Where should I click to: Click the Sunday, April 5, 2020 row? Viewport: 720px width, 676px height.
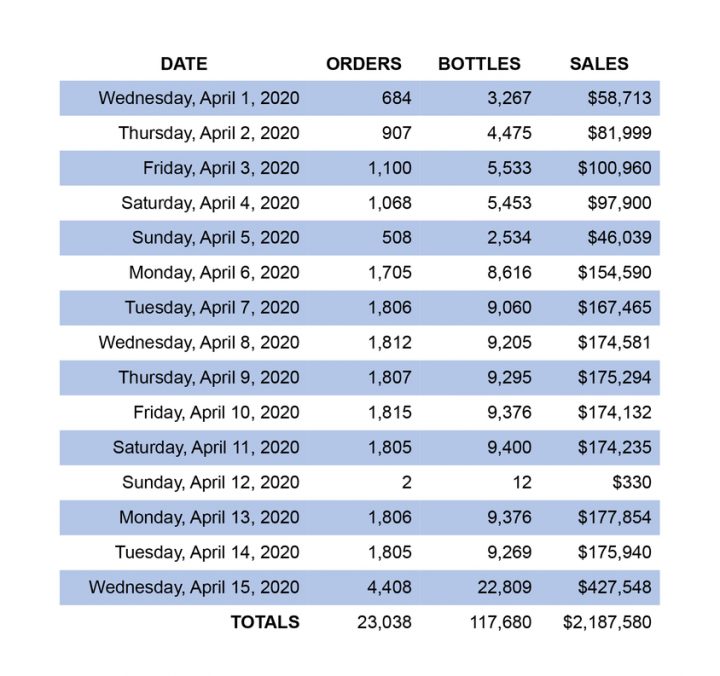coord(360,238)
